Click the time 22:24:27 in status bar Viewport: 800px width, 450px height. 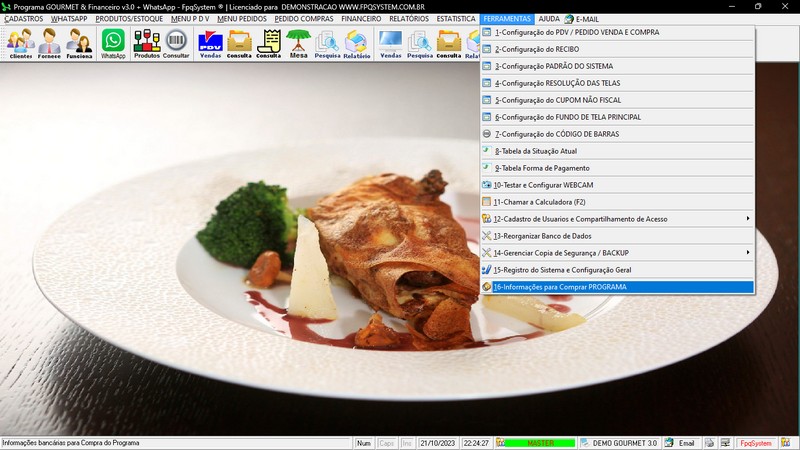pos(476,443)
